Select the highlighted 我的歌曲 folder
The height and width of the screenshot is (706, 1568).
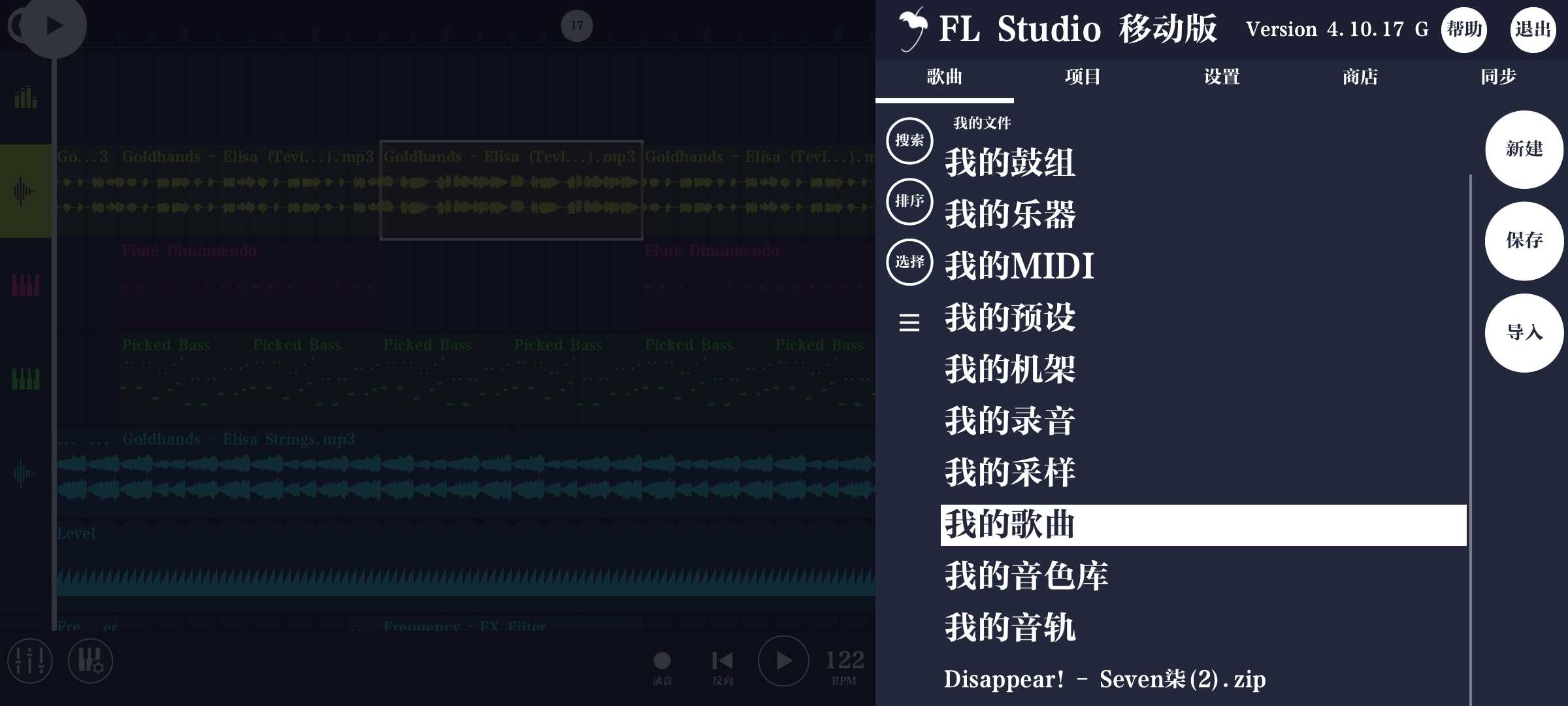pyautogui.click(x=1203, y=524)
